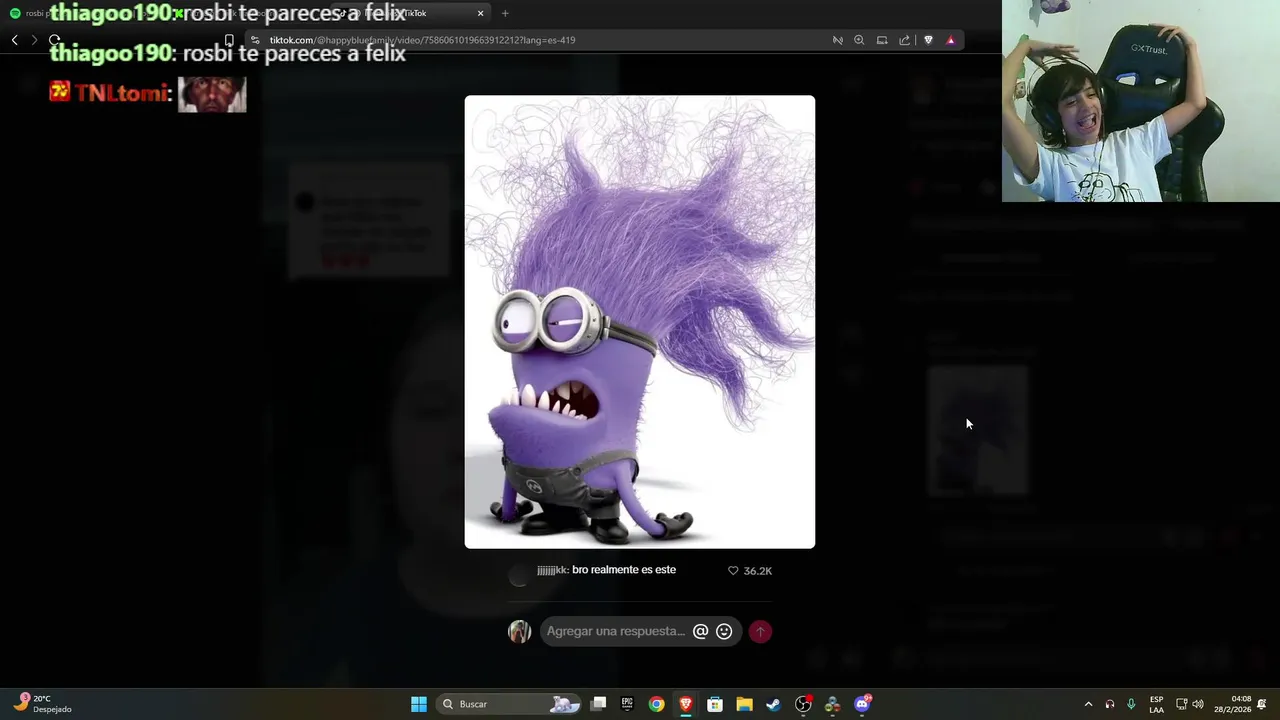Screen dimensions: 1280x720
Task: Open the network tray icon
Action: tap(1181, 704)
